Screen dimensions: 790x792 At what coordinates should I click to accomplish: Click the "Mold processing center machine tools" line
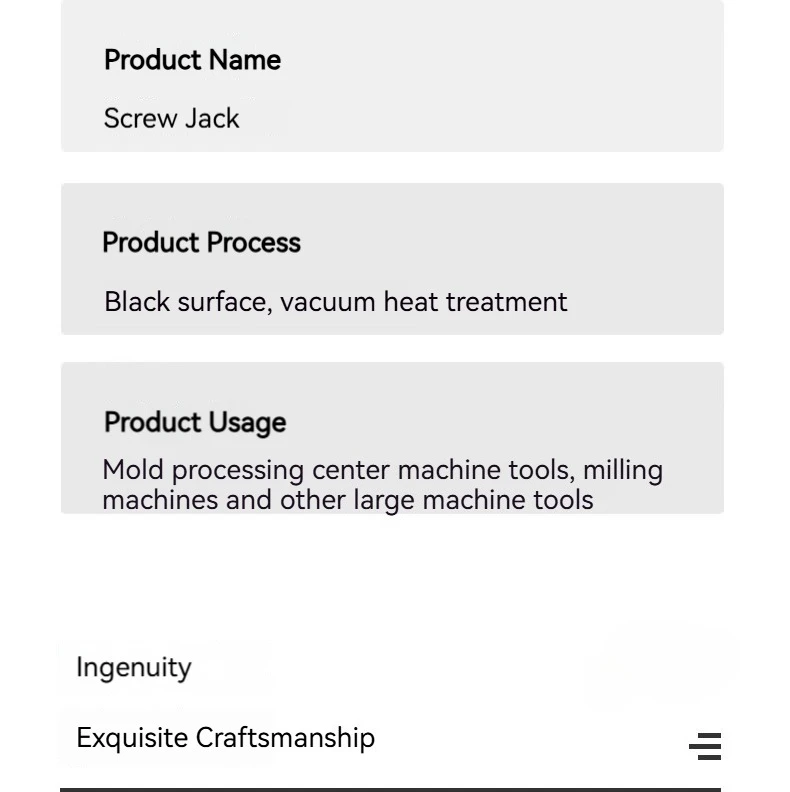pos(339,470)
